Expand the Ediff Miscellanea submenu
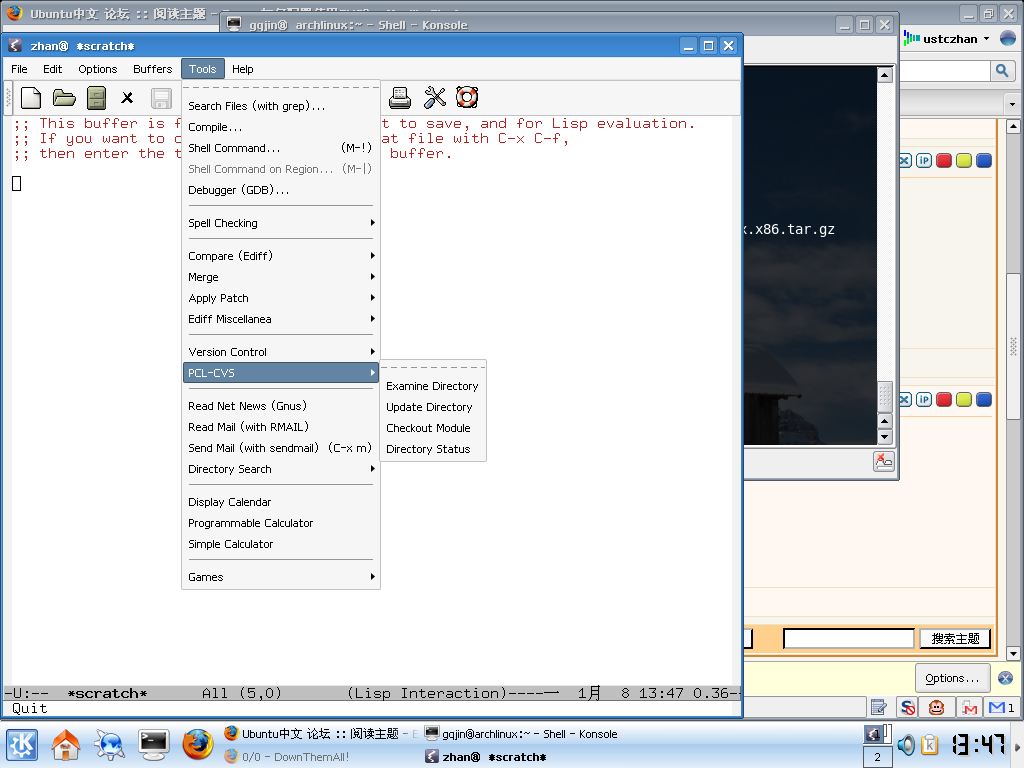This screenshot has height=768, width=1024. click(281, 319)
